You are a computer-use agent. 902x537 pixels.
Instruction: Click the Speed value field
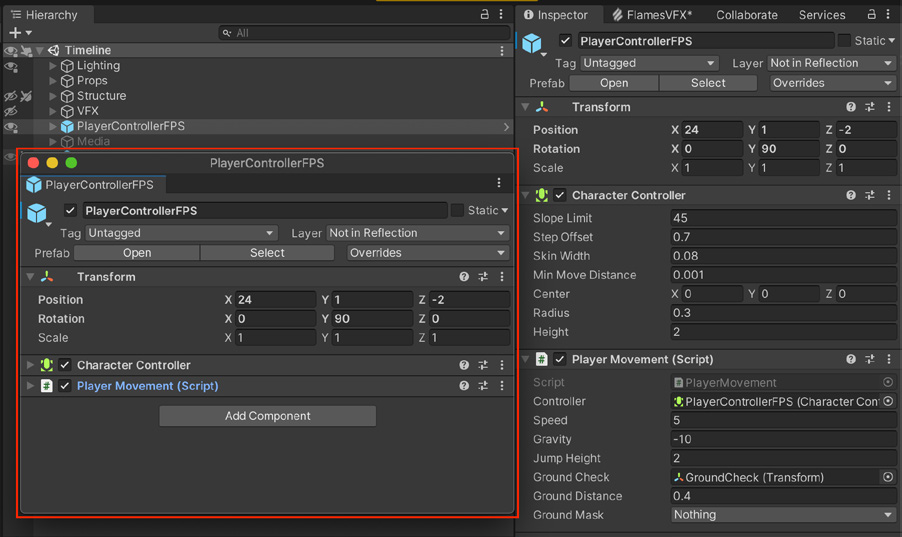(783, 420)
